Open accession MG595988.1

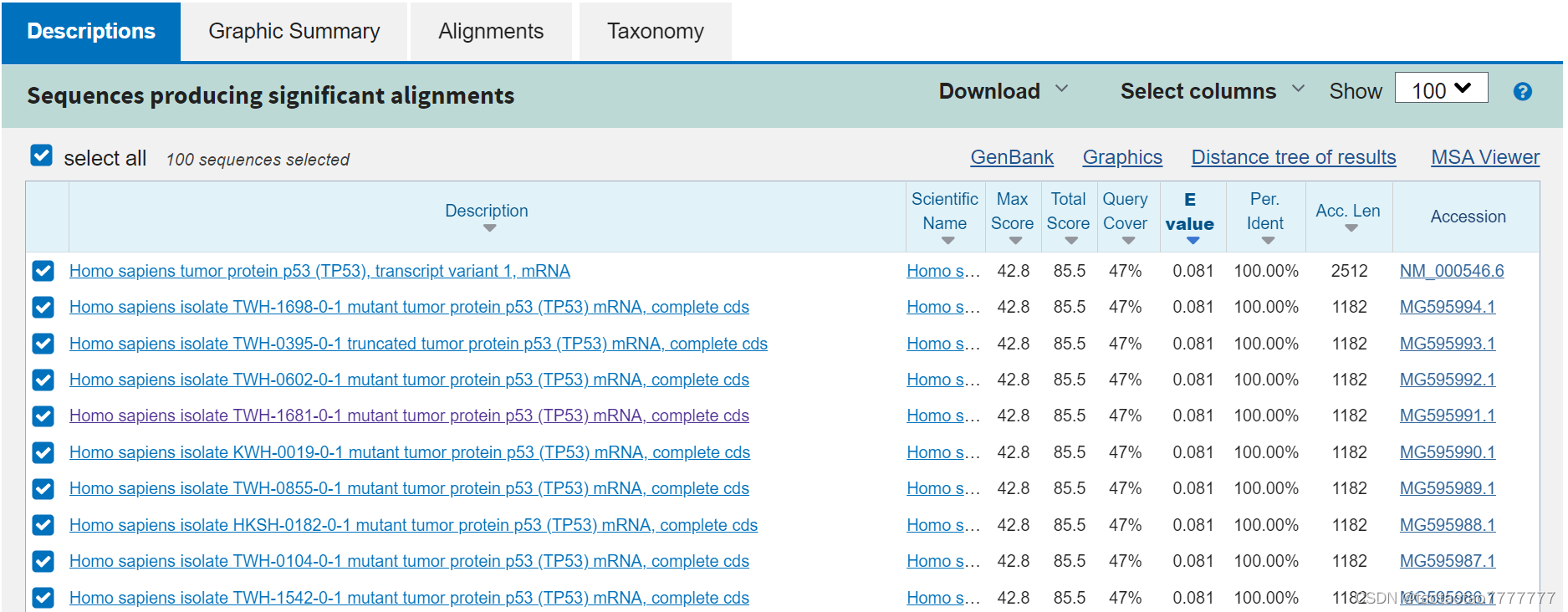tap(1448, 525)
